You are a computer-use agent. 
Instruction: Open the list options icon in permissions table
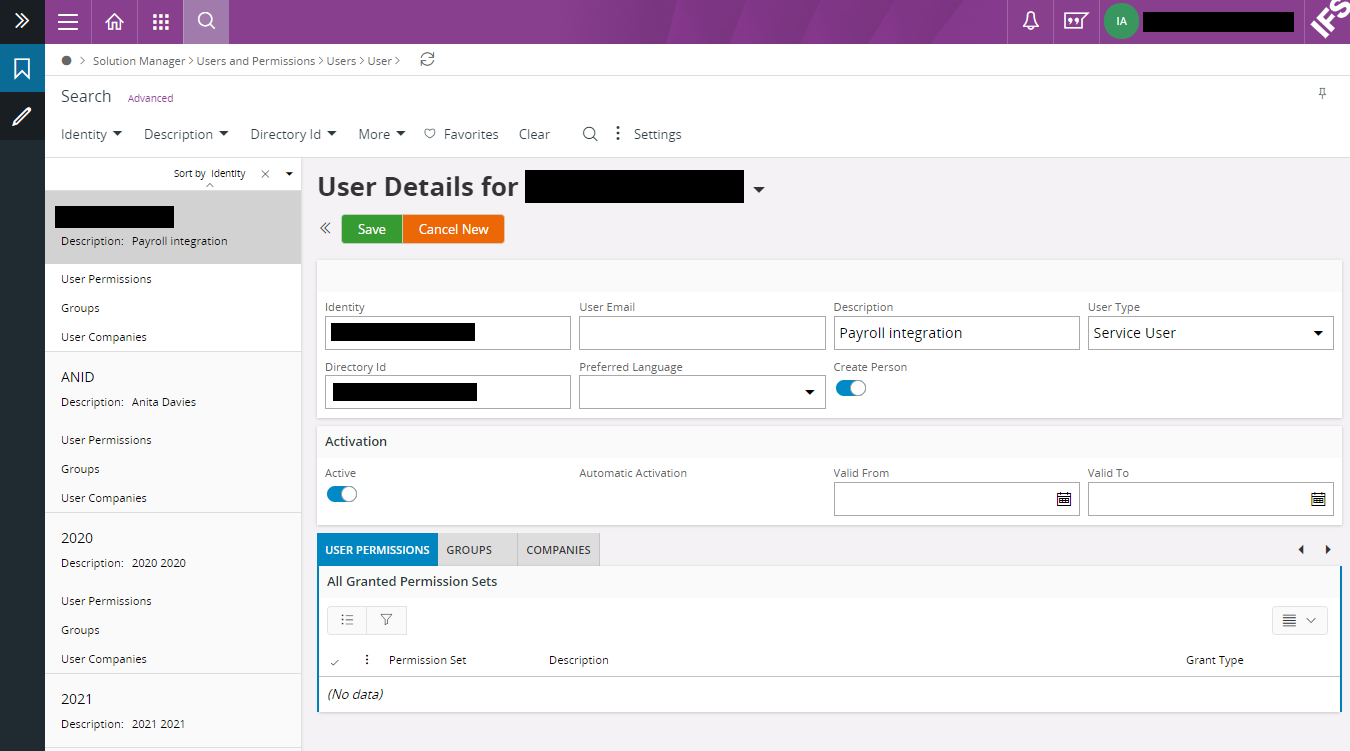(x=347, y=620)
